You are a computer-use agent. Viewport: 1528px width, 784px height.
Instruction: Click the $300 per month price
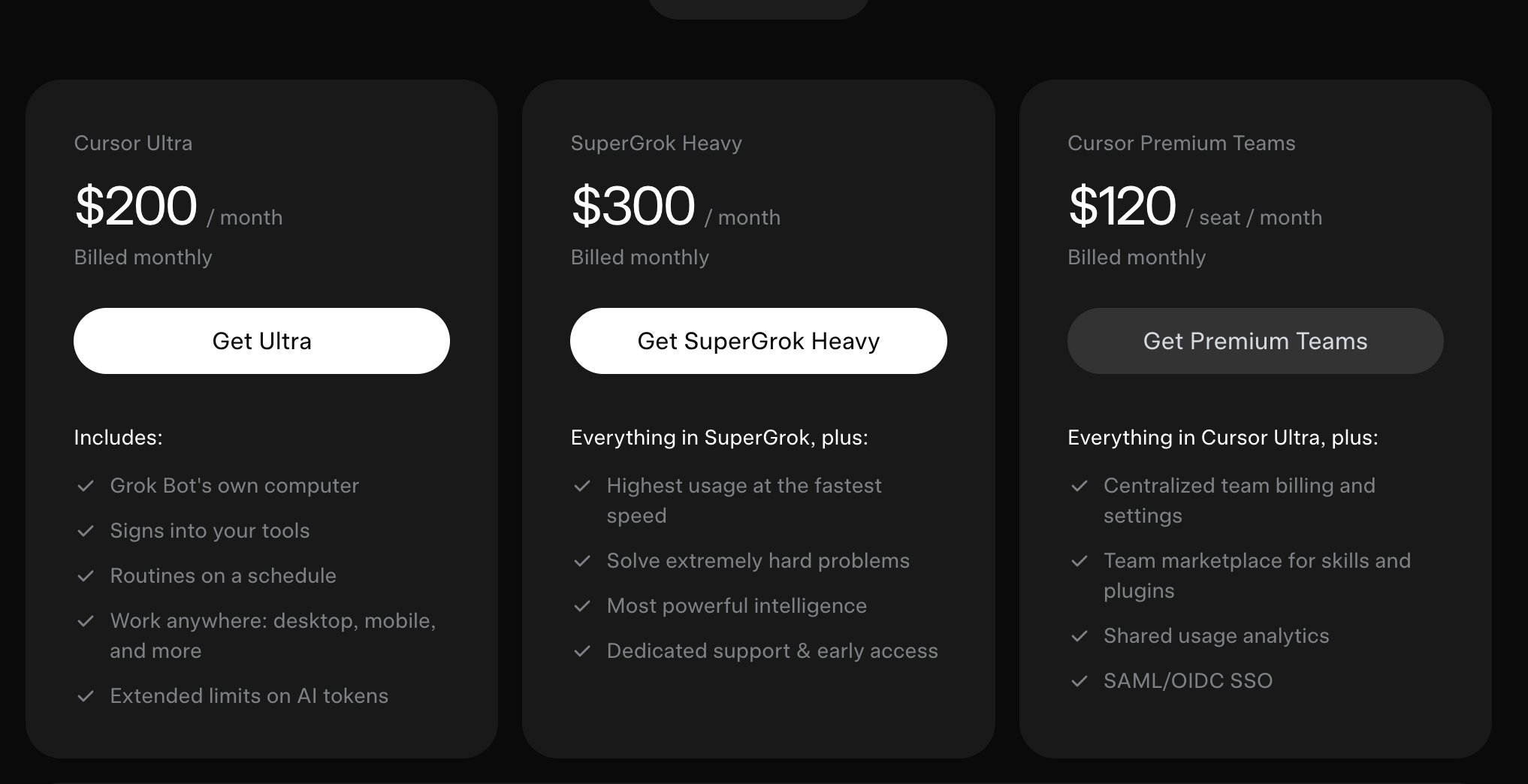[675, 207]
